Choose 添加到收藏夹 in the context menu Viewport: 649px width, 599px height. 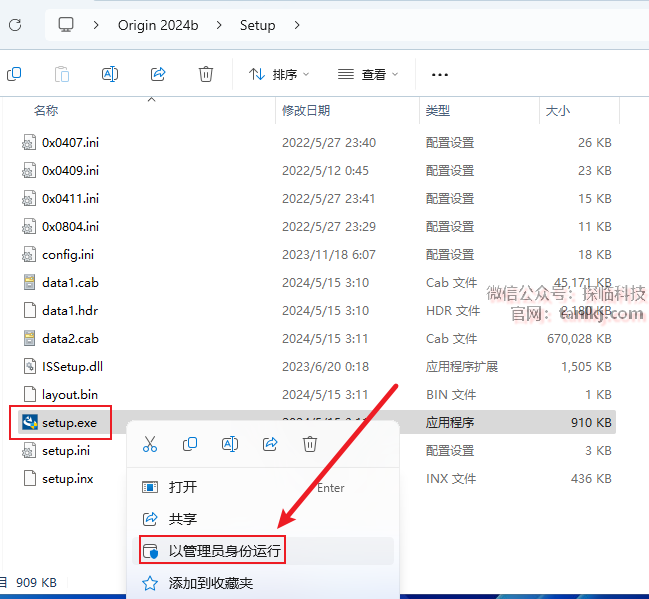tap(262, 583)
